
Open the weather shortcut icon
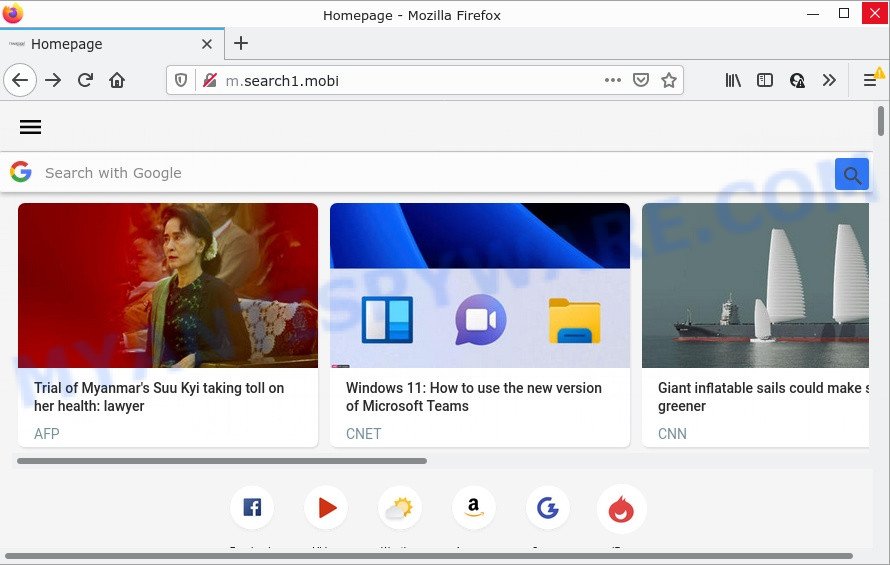pyautogui.click(x=400, y=507)
